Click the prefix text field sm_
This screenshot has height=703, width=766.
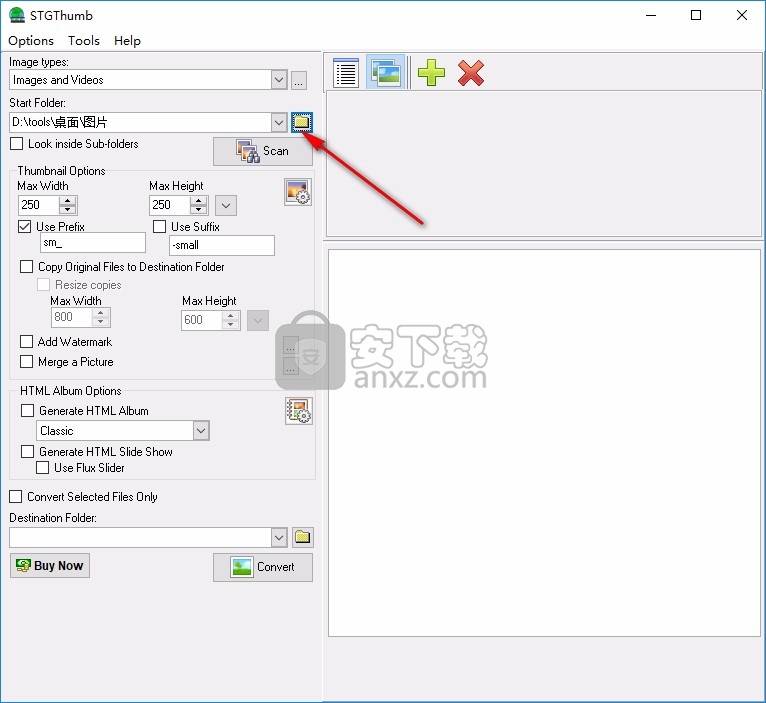pos(93,243)
